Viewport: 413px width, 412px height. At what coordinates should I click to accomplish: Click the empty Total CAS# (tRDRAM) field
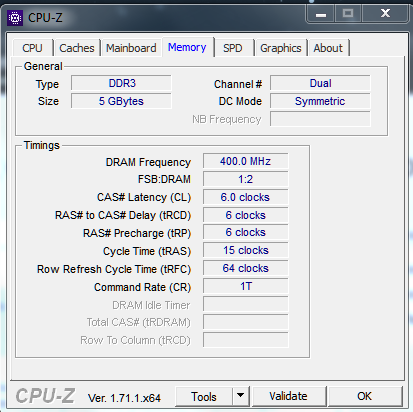tap(246, 322)
